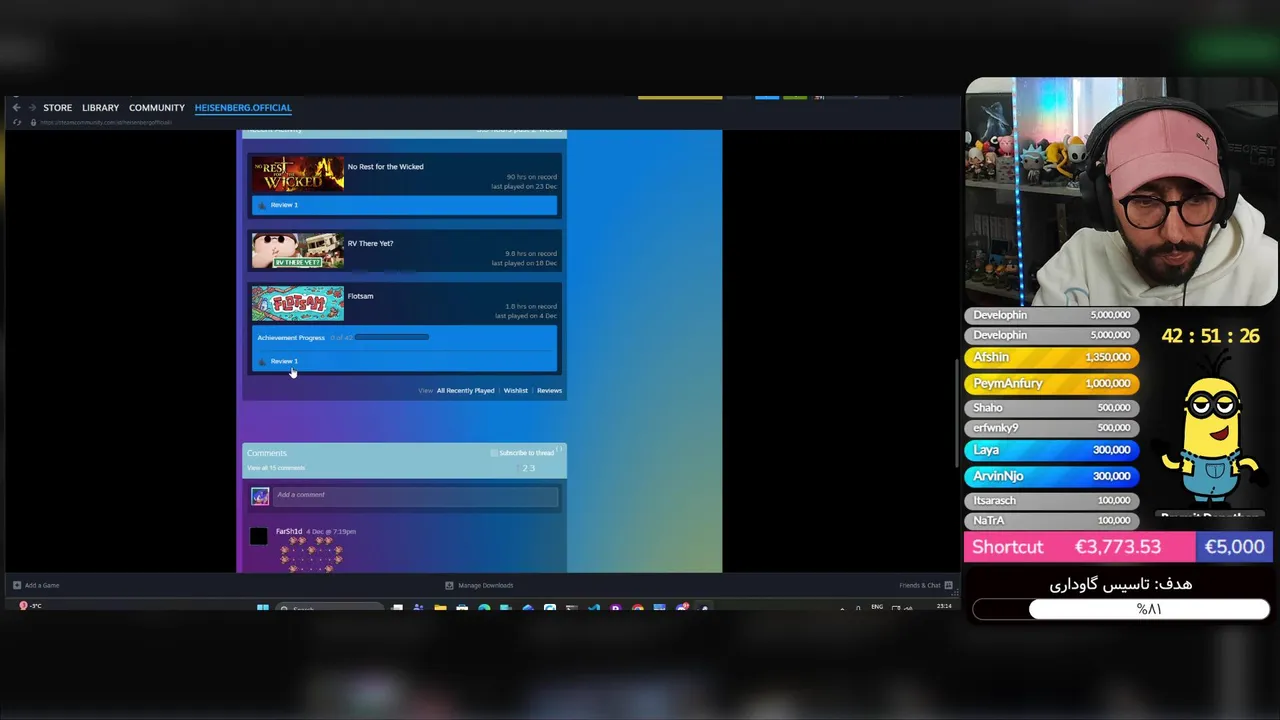Viewport: 1280px width, 720px height.
Task: Open the Flotsam game thumbnail
Action: tap(298, 304)
